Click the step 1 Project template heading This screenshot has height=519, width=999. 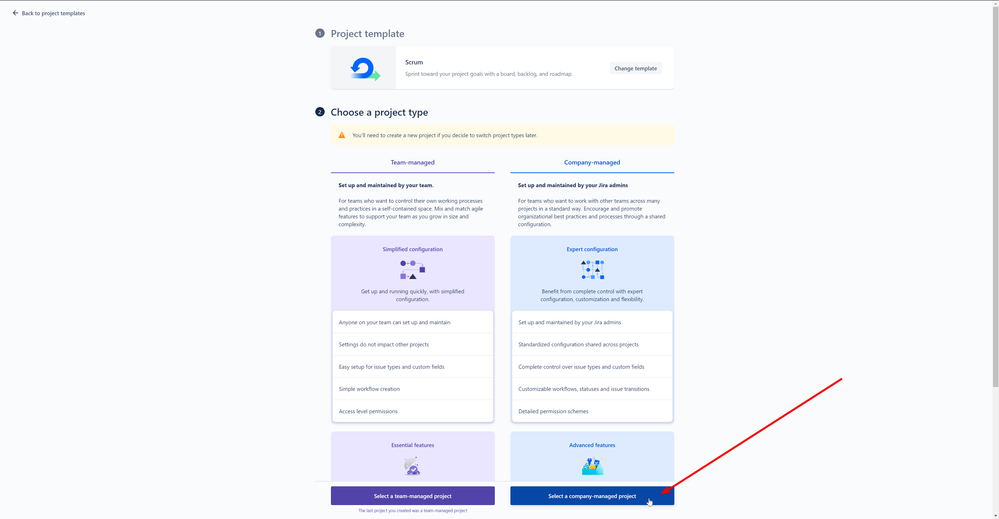point(367,34)
